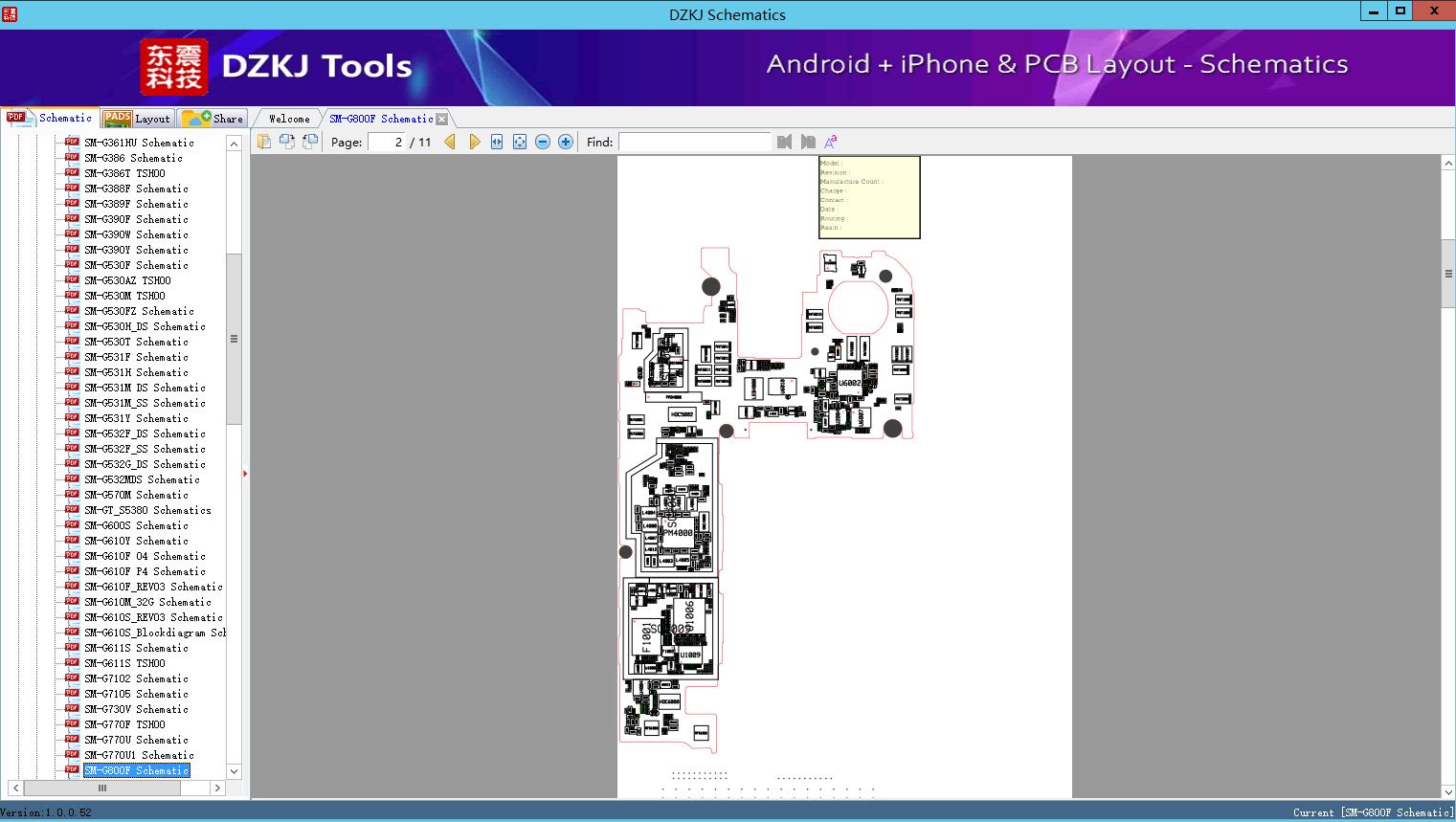Click the PDF icon beside SM-G600S Schematic
The width and height of the screenshot is (1456, 822).
(72, 525)
